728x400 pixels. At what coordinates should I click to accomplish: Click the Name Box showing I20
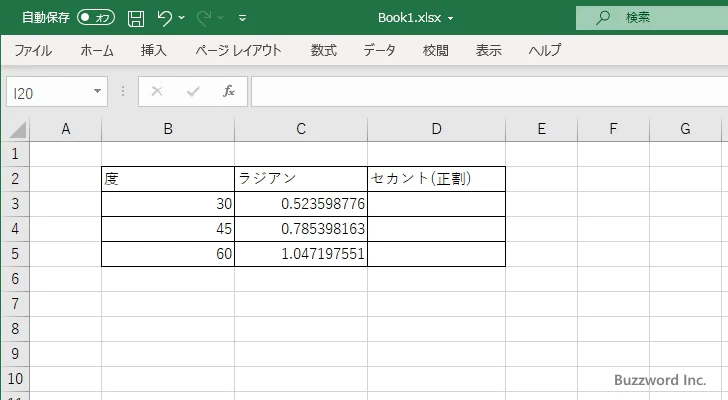tap(49, 92)
